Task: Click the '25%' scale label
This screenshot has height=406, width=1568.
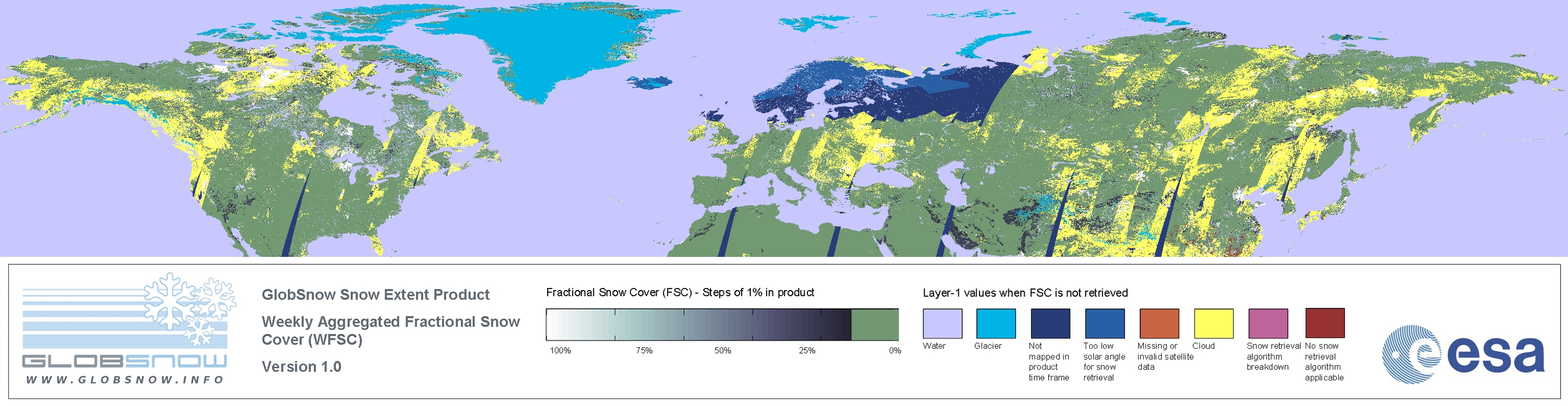Action: [x=807, y=350]
